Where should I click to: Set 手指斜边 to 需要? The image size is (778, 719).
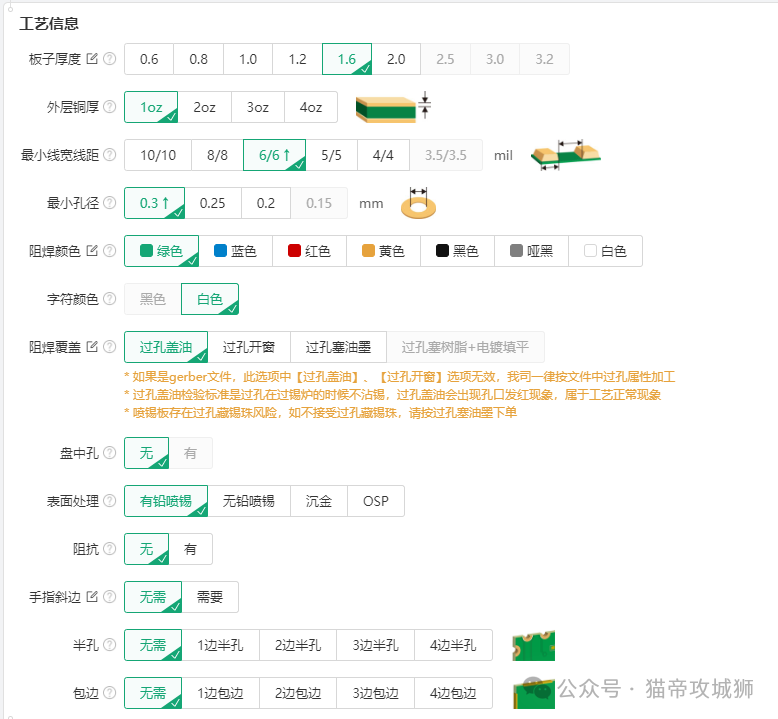click(x=210, y=597)
